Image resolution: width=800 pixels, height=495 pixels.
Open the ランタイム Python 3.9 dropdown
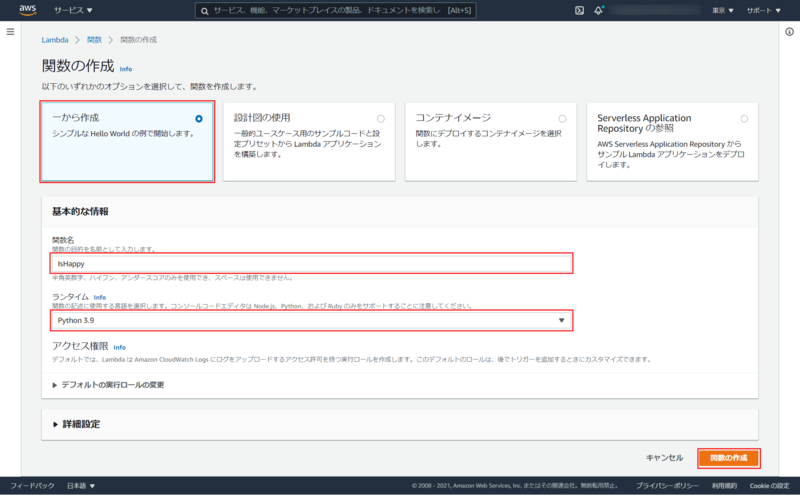click(312, 320)
